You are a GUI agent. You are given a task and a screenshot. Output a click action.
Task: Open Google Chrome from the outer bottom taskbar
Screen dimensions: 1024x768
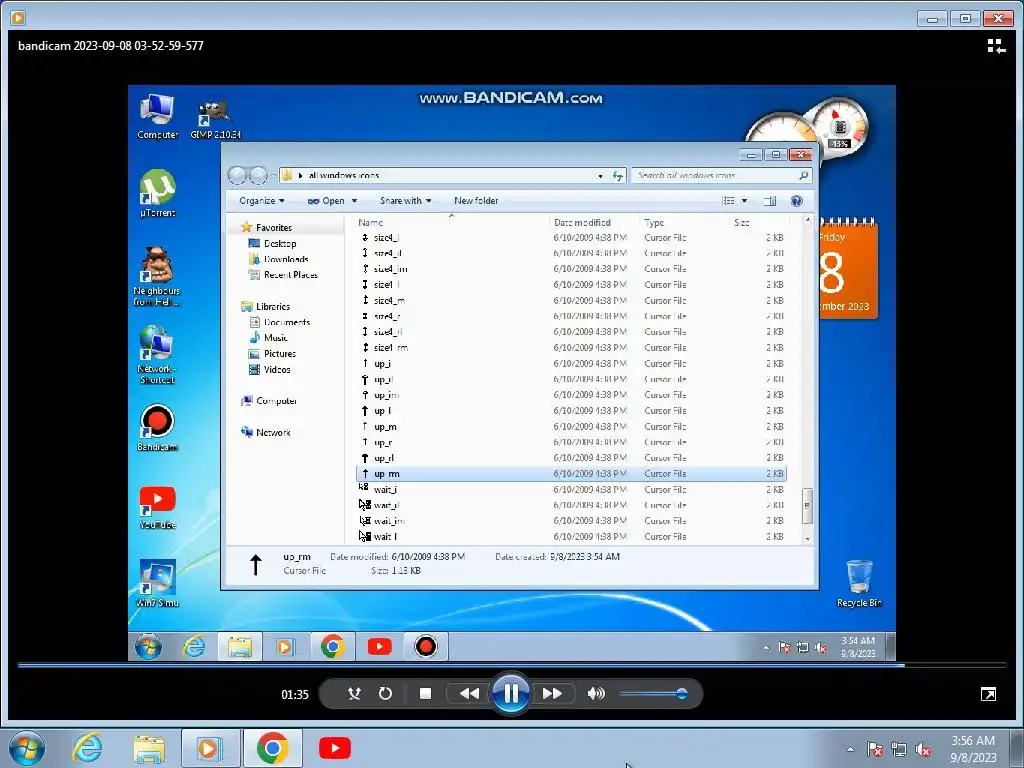272,748
